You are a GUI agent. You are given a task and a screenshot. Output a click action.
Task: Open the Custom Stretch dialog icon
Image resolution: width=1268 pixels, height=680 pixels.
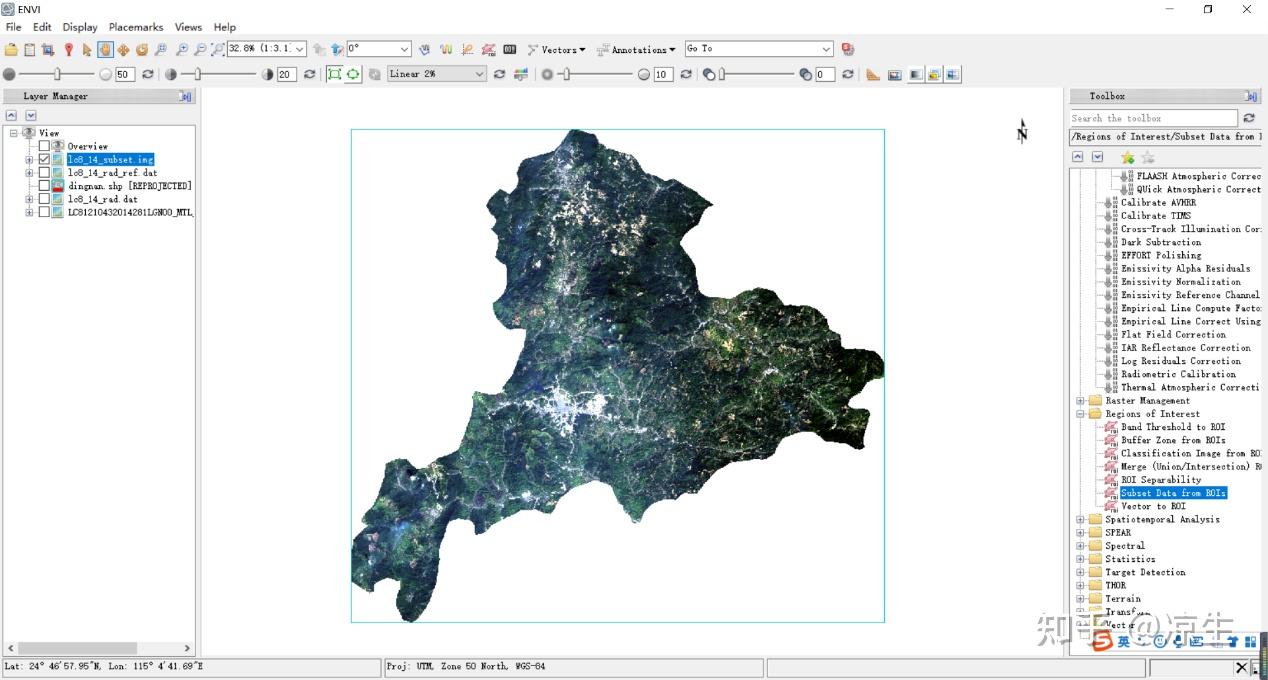[x=521, y=73]
